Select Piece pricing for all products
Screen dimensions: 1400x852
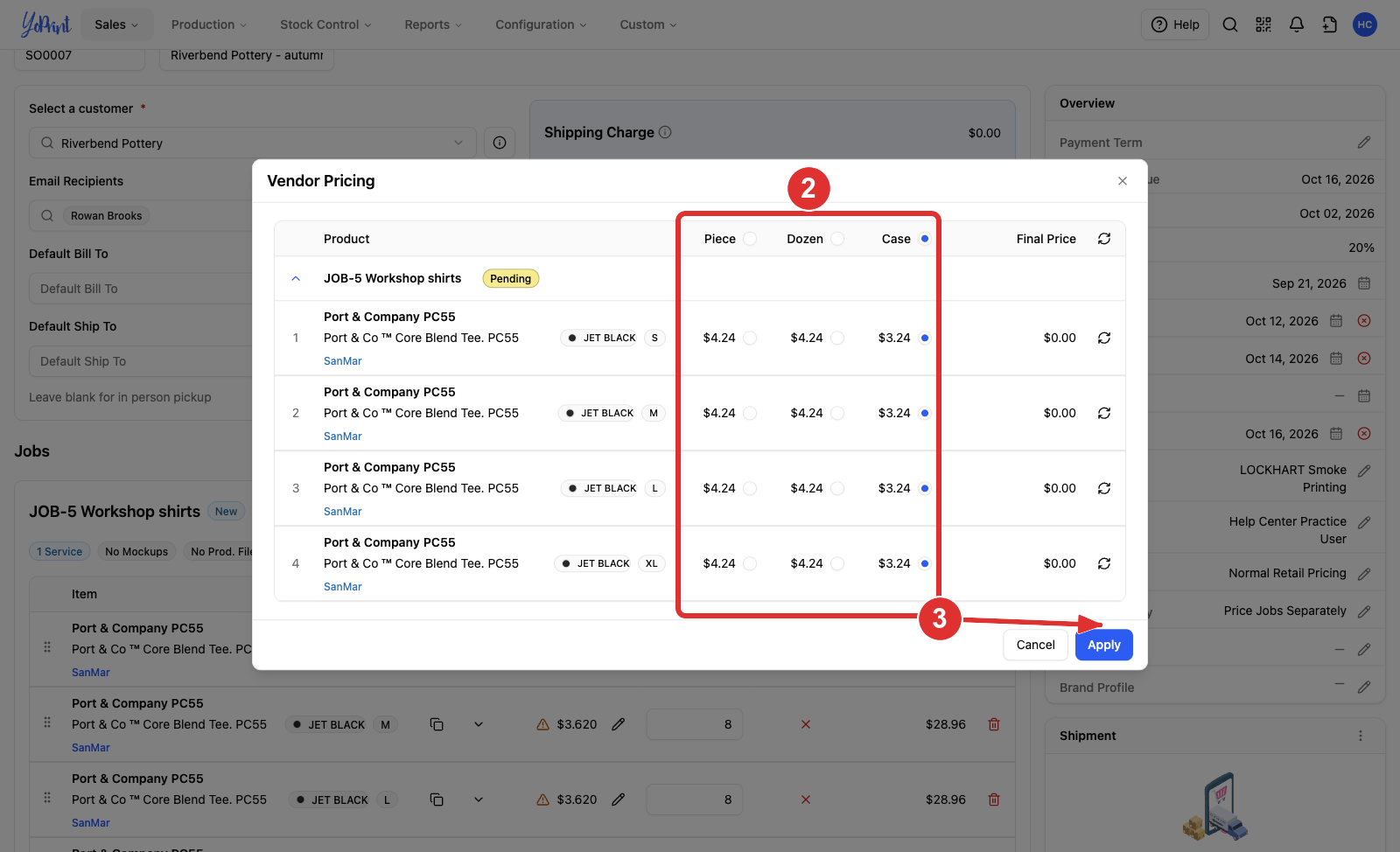(x=750, y=239)
